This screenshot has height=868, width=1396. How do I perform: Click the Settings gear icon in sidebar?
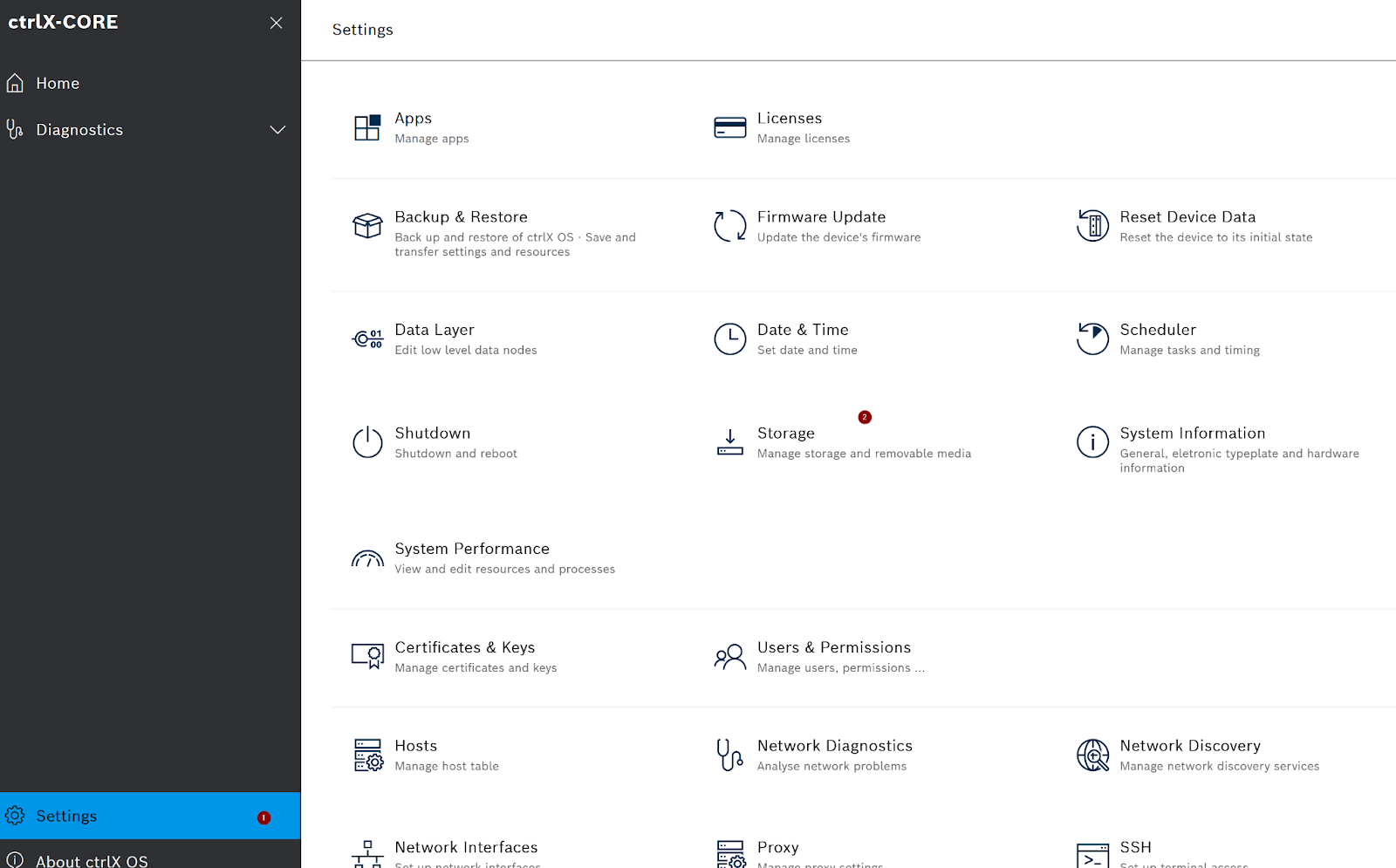tap(15, 816)
